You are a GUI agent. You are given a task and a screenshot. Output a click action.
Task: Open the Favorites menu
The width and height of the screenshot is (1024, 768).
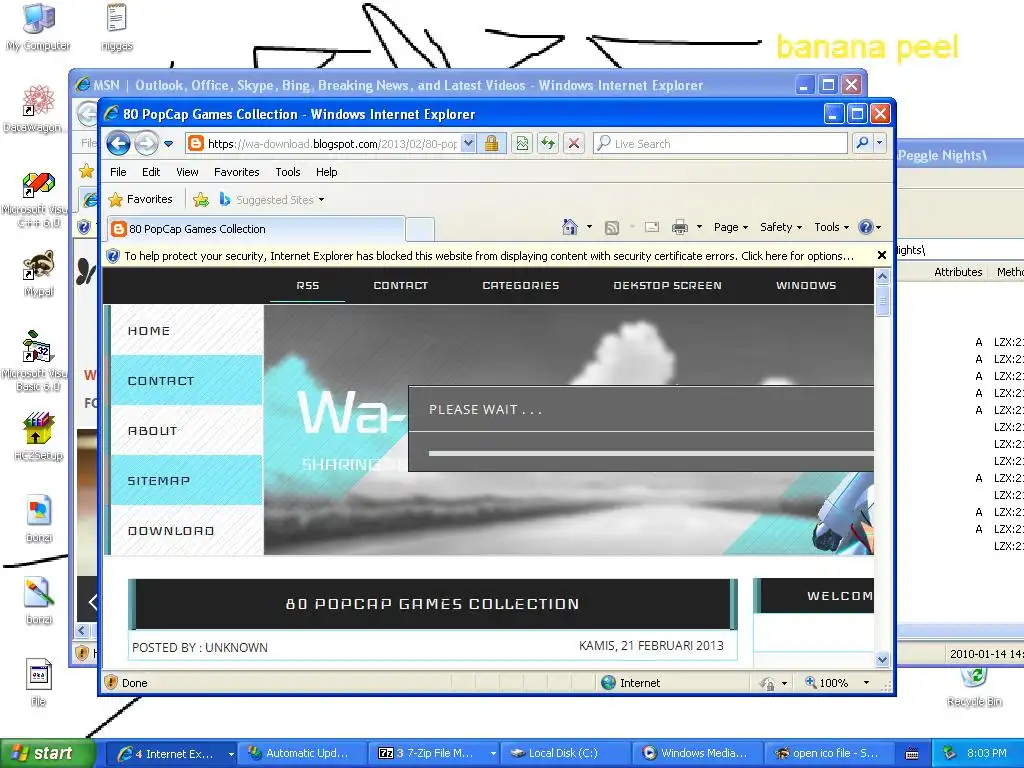(x=236, y=172)
